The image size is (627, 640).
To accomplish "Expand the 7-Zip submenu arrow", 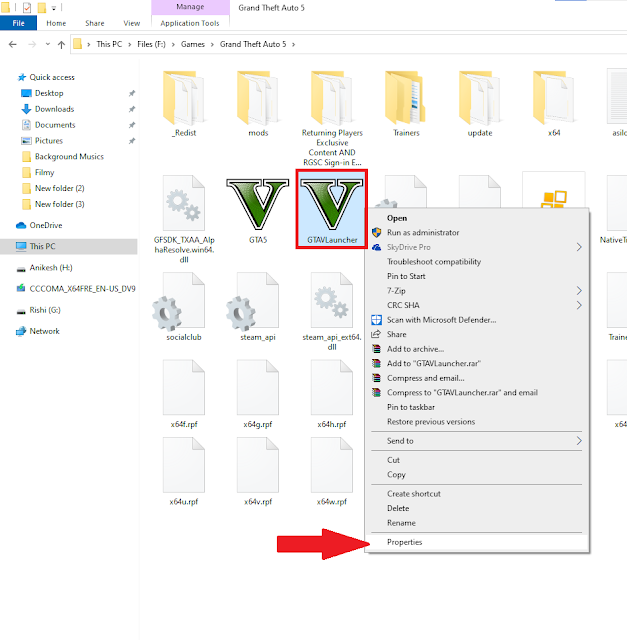I will coord(579,291).
